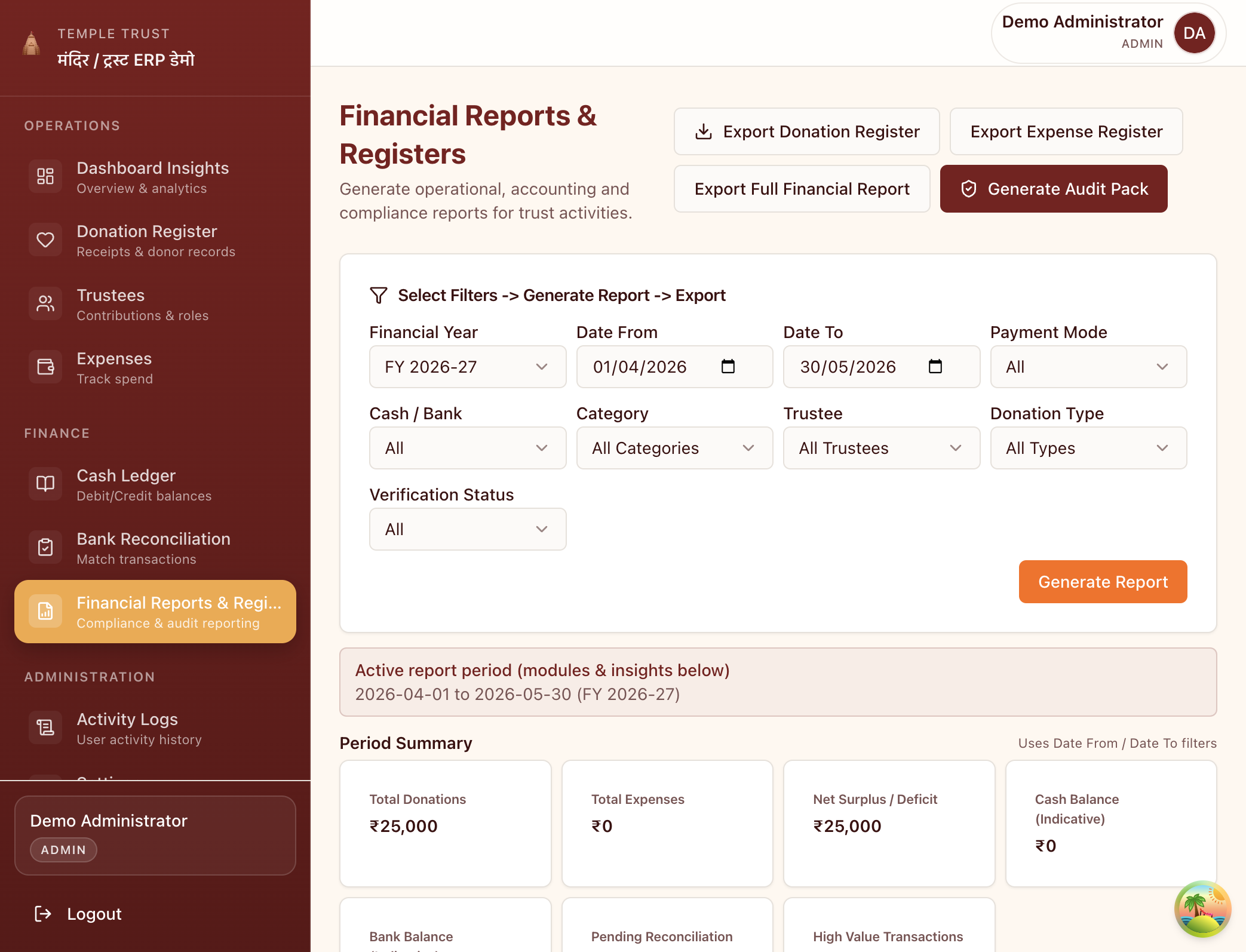This screenshot has height=952, width=1246.
Task: Open Bank Reconciliation
Action: pyautogui.click(x=155, y=548)
